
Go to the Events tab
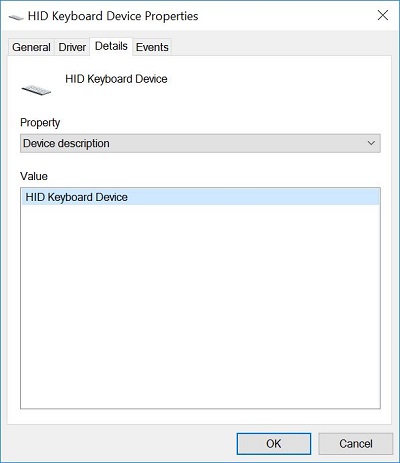152,47
